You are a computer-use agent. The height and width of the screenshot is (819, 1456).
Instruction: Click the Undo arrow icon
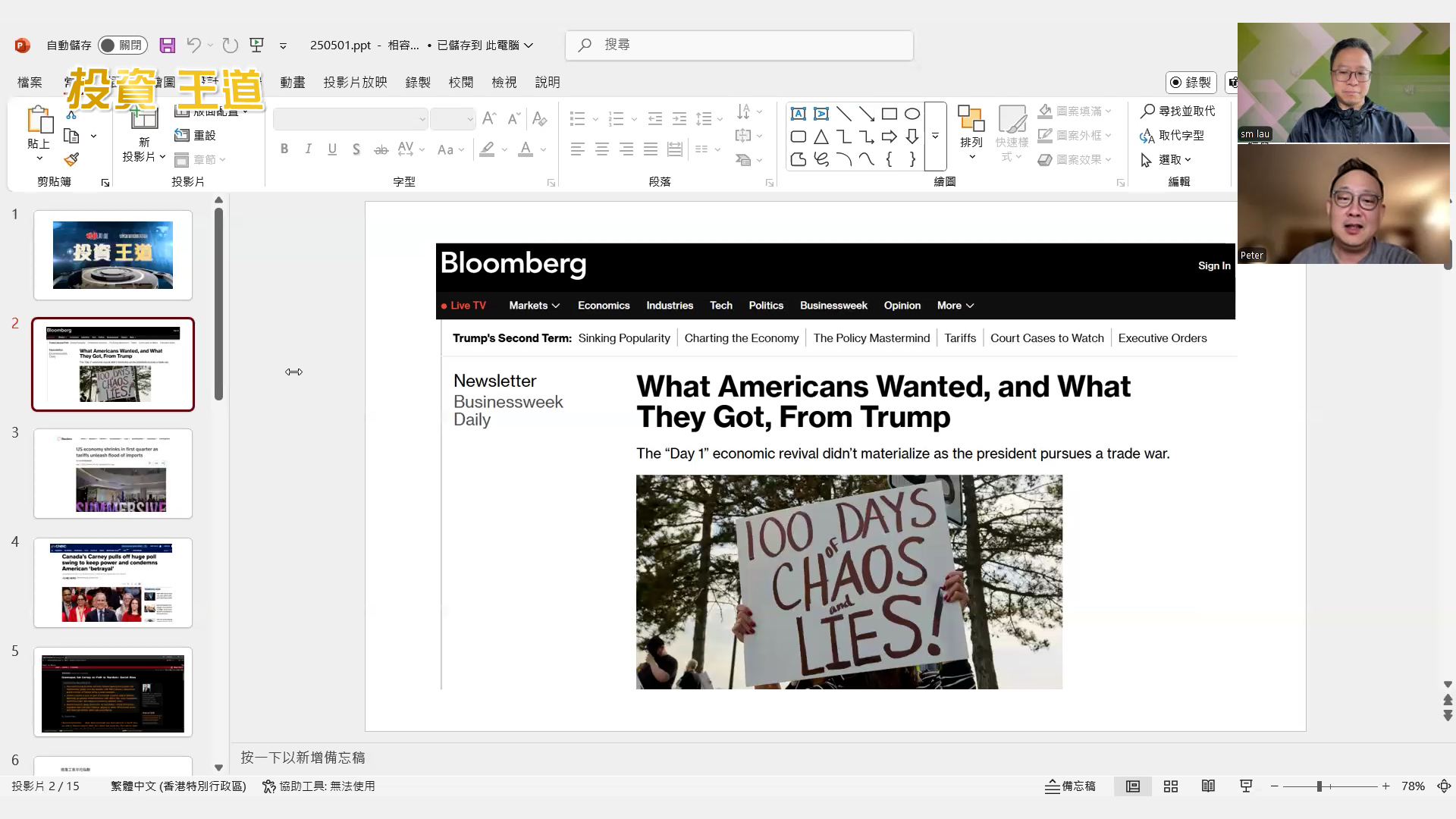pyautogui.click(x=193, y=45)
